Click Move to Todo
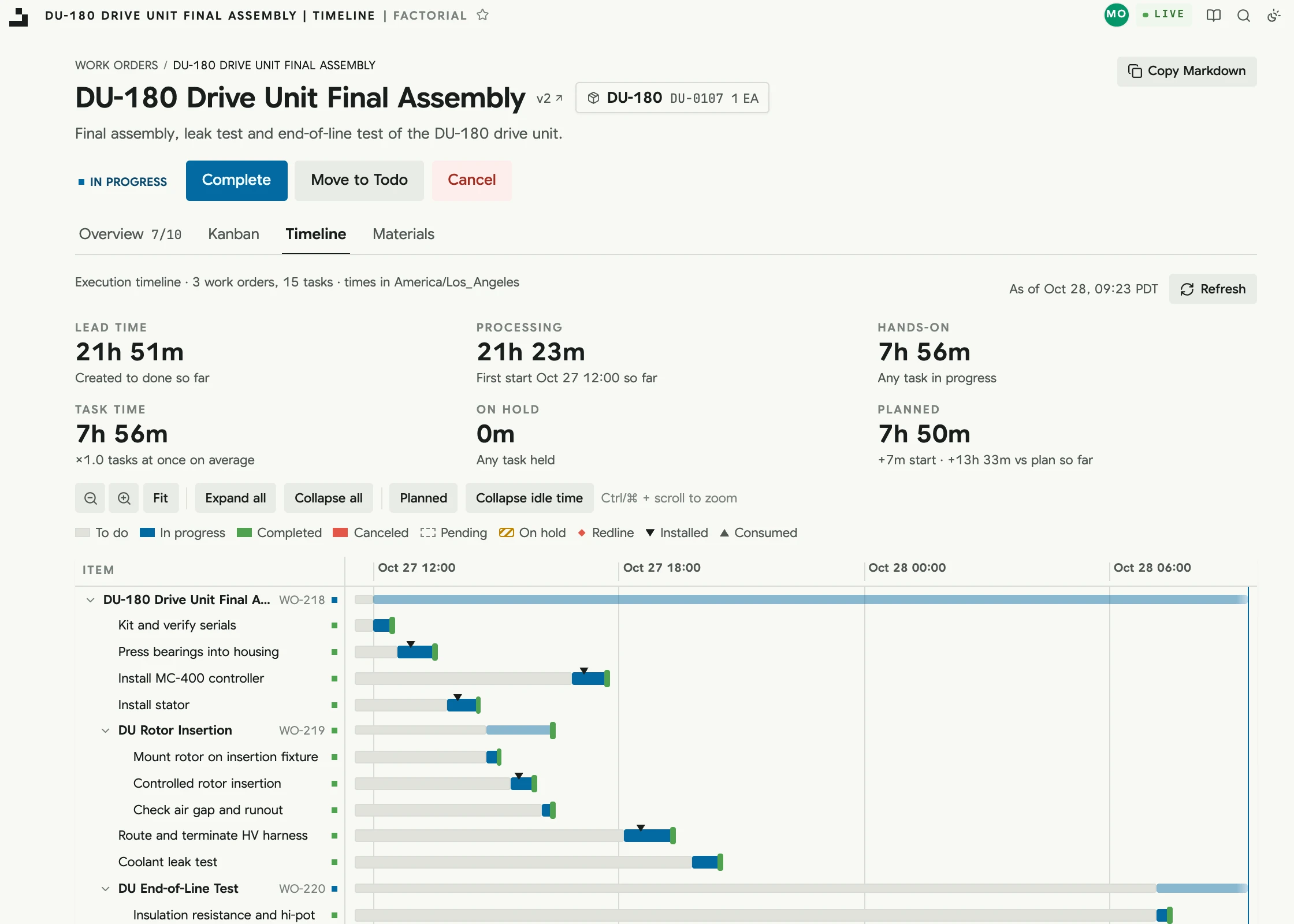1294x924 pixels. pyautogui.click(x=359, y=180)
